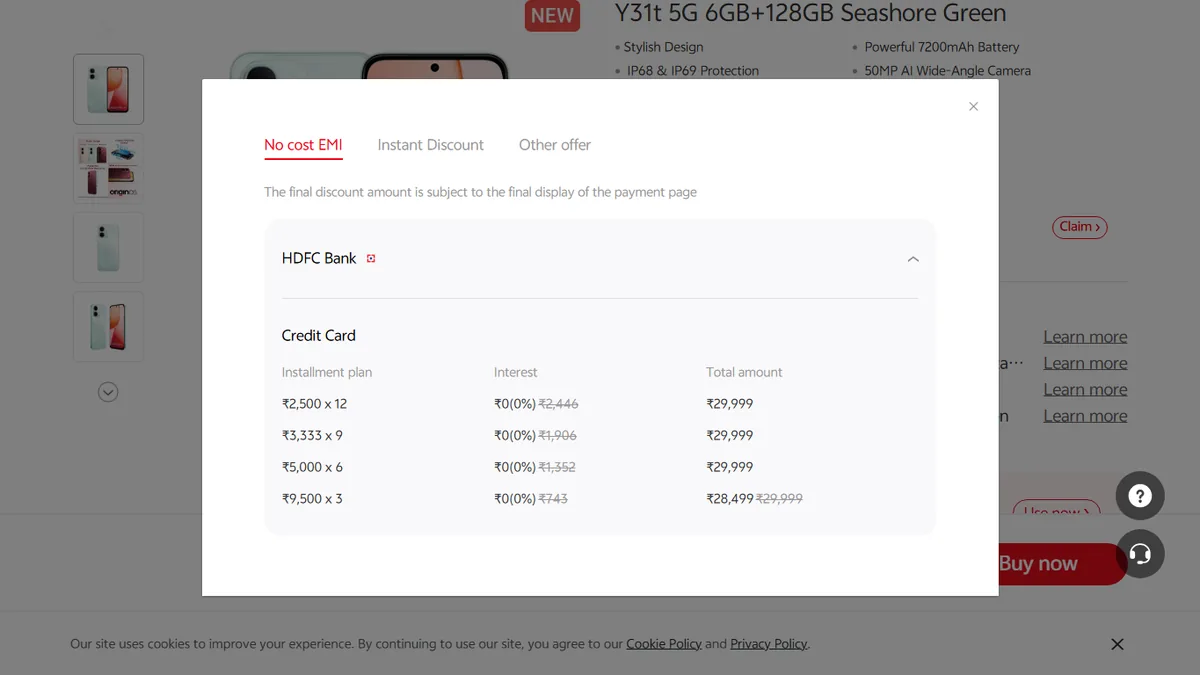Click the Credit Card heading
The width and height of the screenshot is (1200, 675).
point(319,336)
